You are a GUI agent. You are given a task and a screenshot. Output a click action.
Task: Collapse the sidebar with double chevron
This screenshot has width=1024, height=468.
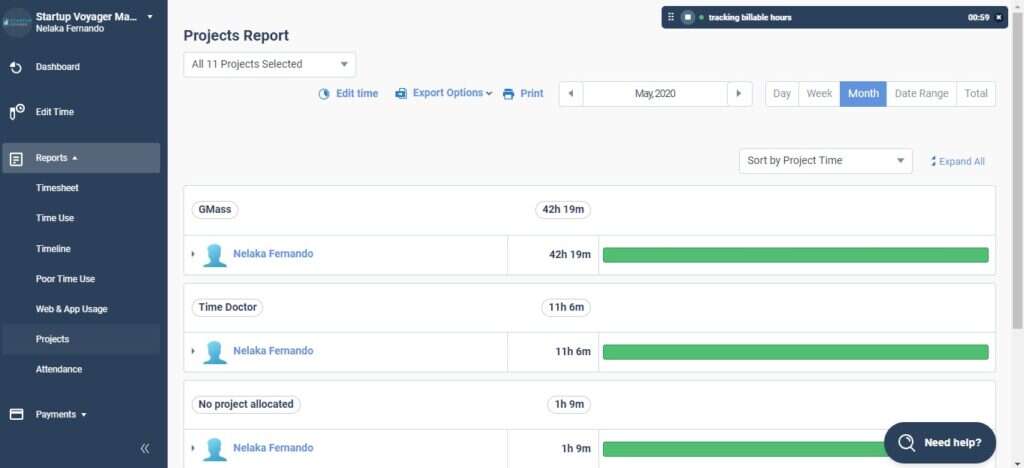[x=145, y=448]
